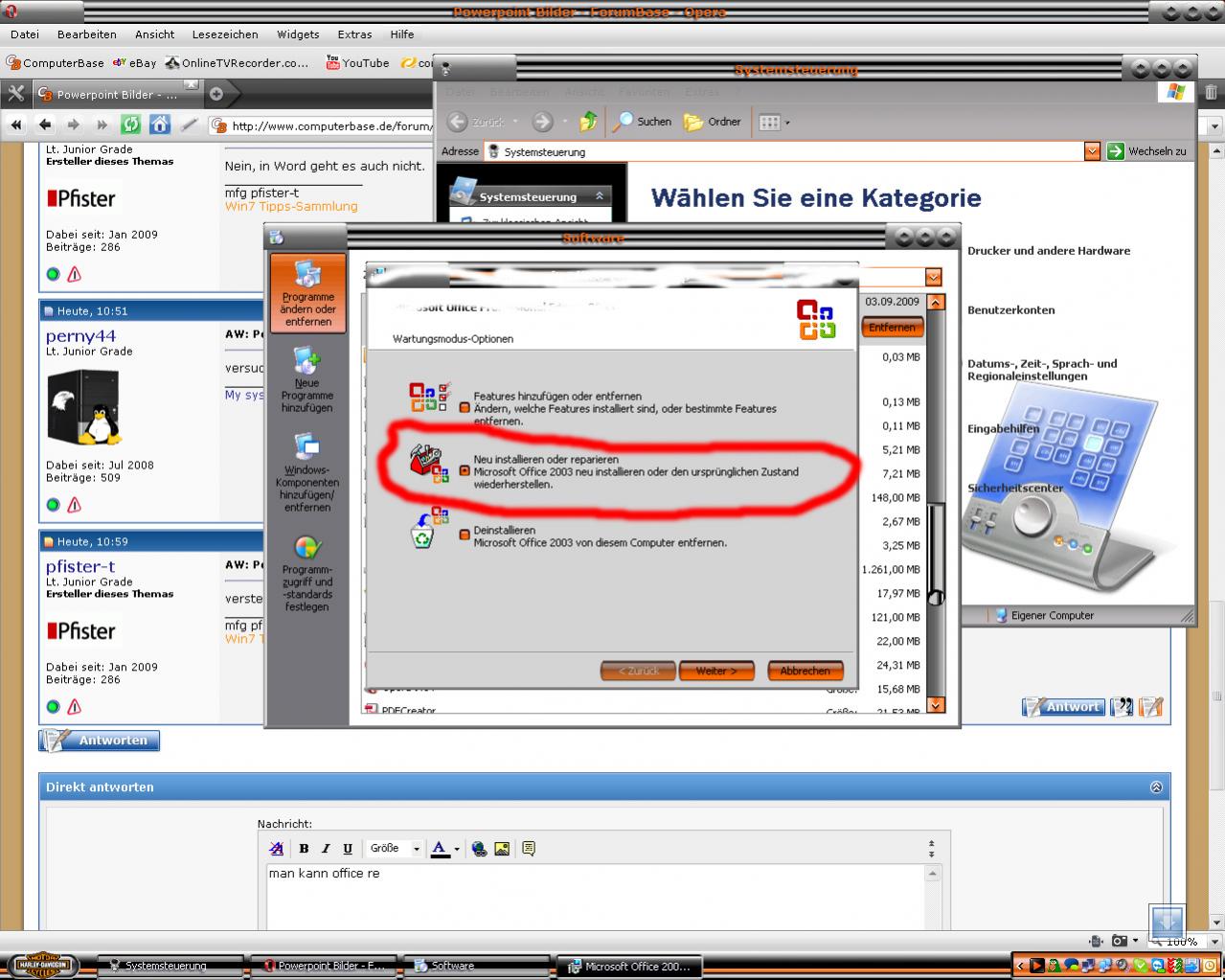Collapse Systemsteuerung sidebar section

(600, 195)
